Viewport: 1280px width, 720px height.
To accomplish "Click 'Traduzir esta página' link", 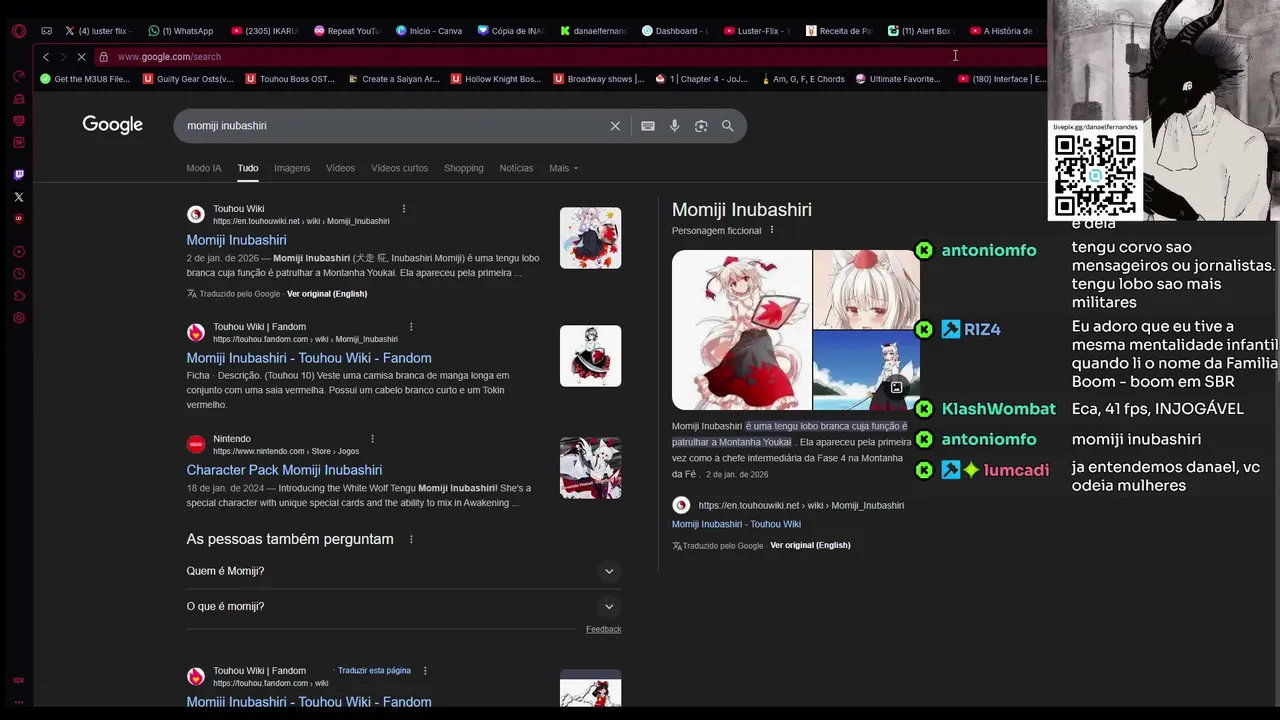I will (374, 671).
